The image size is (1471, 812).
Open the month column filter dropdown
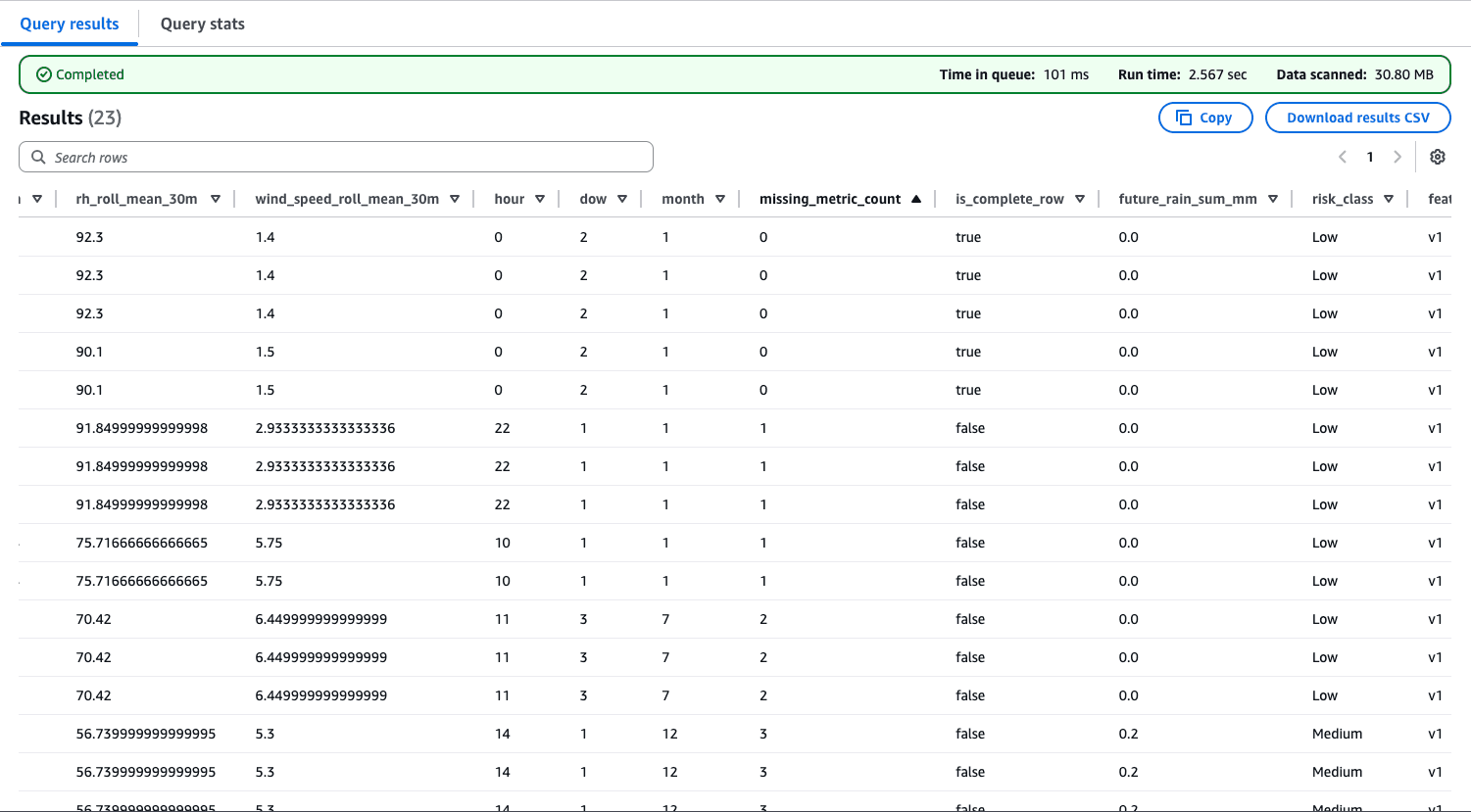(x=721, y=198)
